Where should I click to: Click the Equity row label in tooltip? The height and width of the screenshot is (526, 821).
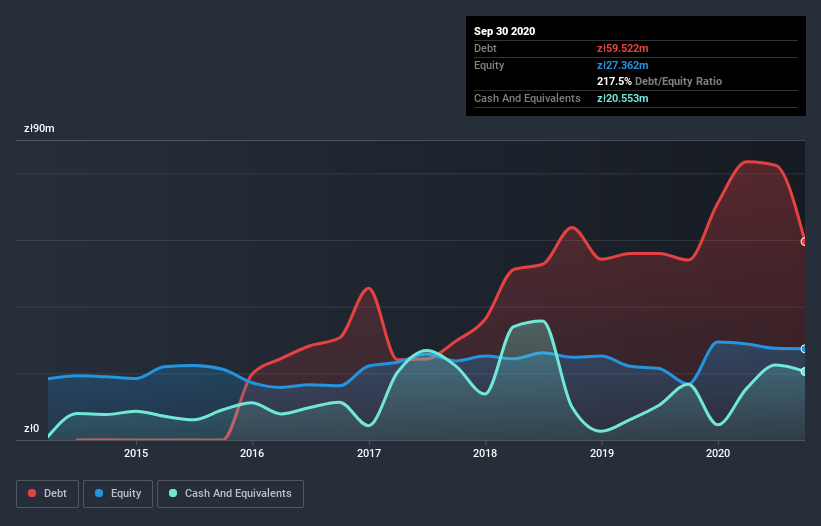point(489,65)
